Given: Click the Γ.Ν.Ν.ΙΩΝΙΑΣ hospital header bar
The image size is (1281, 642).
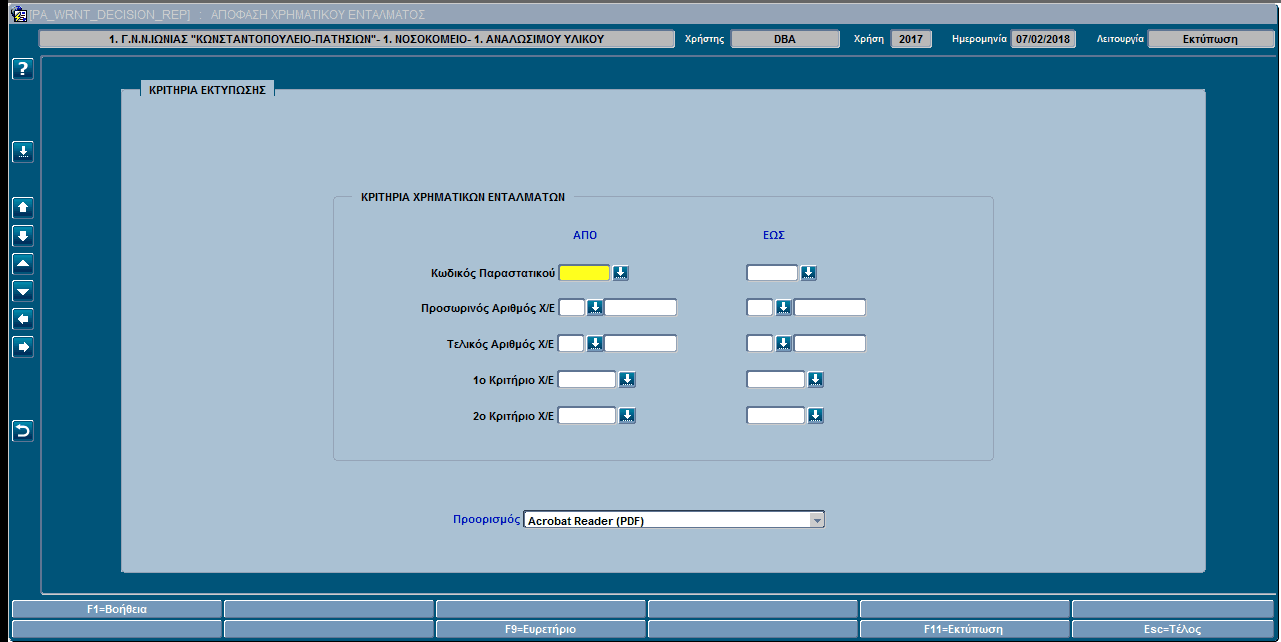Looking at the screenshot, I should 357,39.
